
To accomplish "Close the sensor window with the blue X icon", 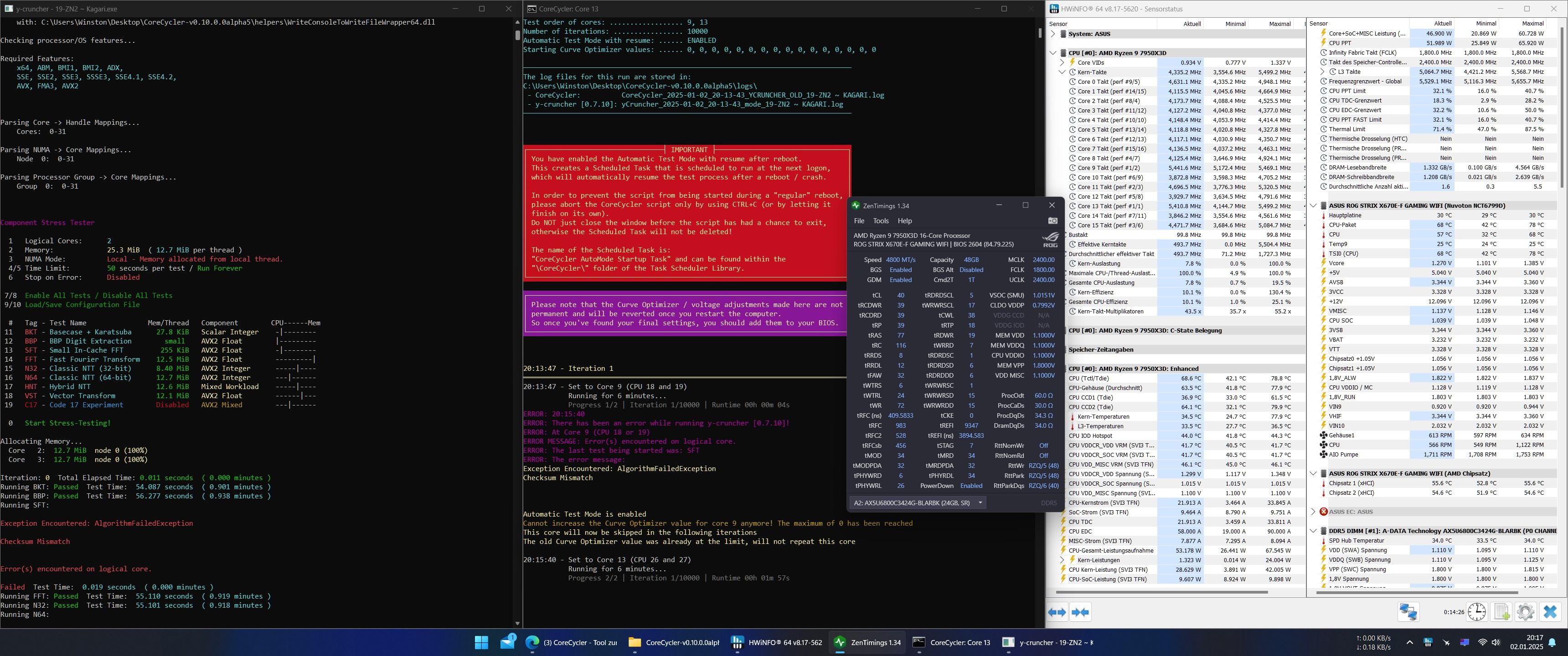I will tap(1550, 611).
